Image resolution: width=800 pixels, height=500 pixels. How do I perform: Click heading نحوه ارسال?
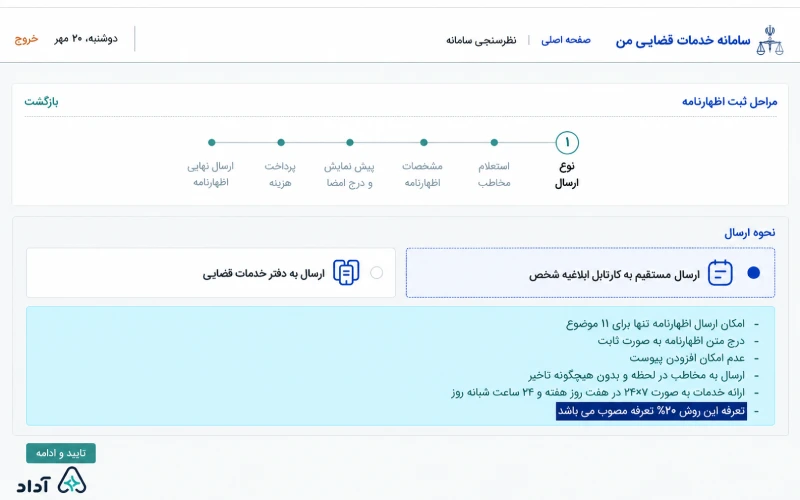pyautogui.click(x=749, y=233)
